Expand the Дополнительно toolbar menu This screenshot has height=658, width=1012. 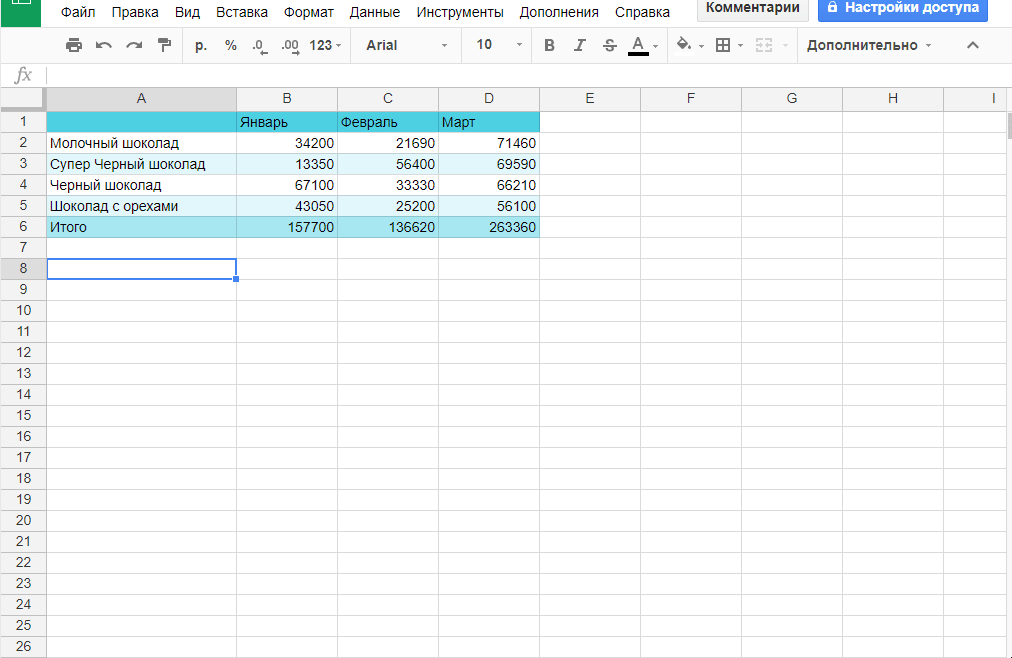point(868,45)
